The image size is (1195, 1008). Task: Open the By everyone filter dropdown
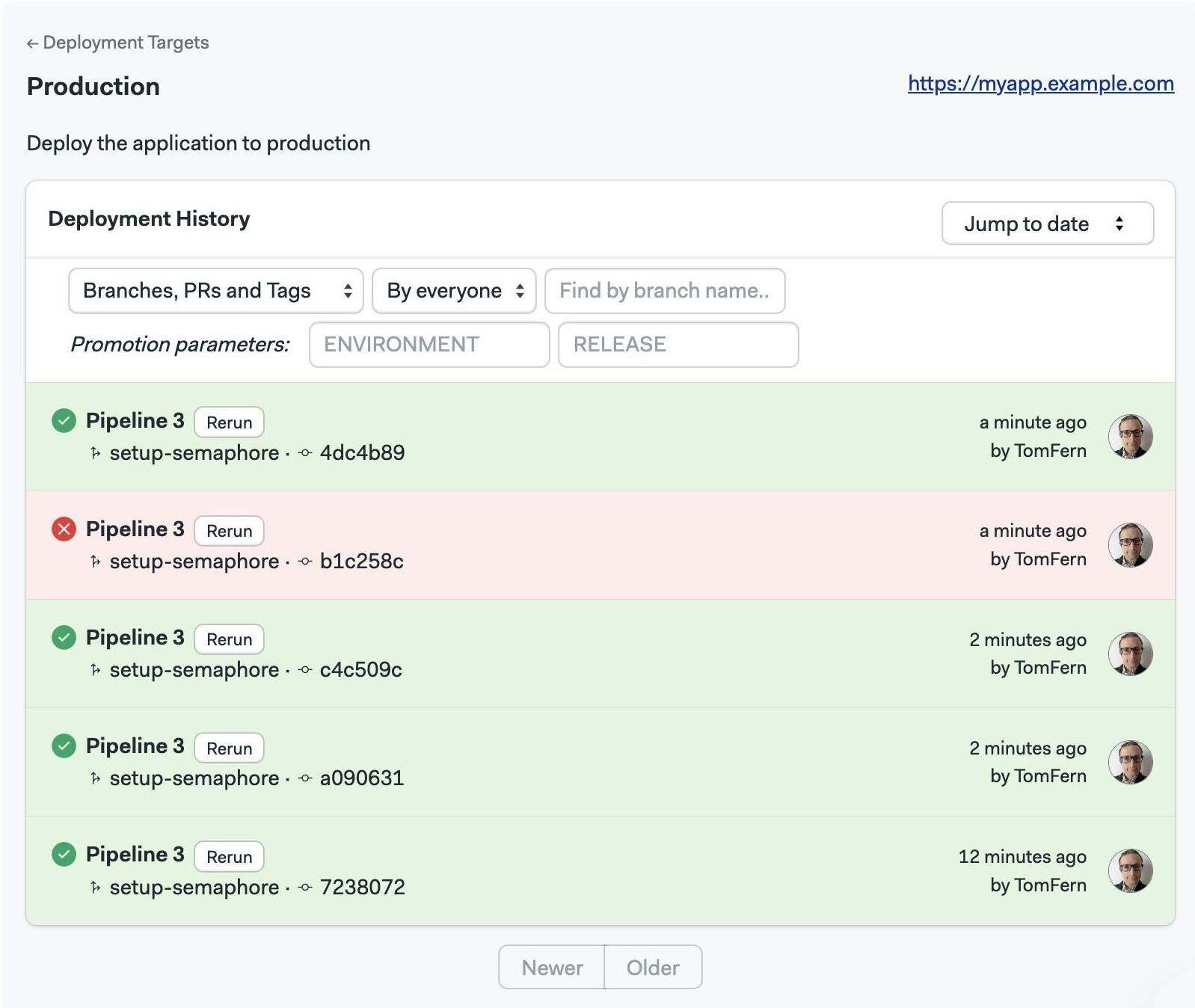[x=454, y=291]
